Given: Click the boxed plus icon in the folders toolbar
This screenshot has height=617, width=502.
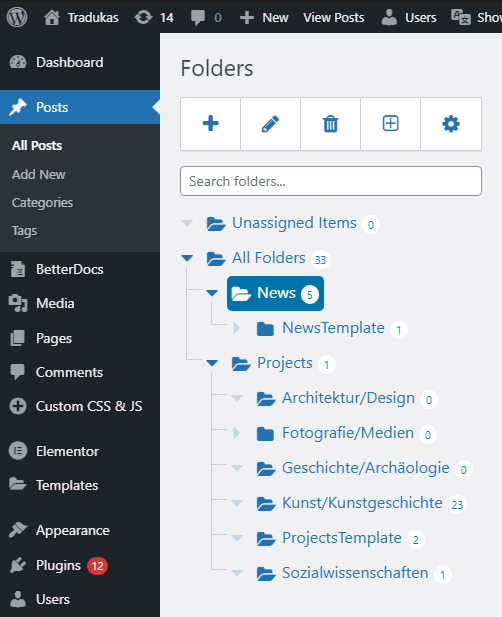Looking at the screenshot, I should pos(390,124).
